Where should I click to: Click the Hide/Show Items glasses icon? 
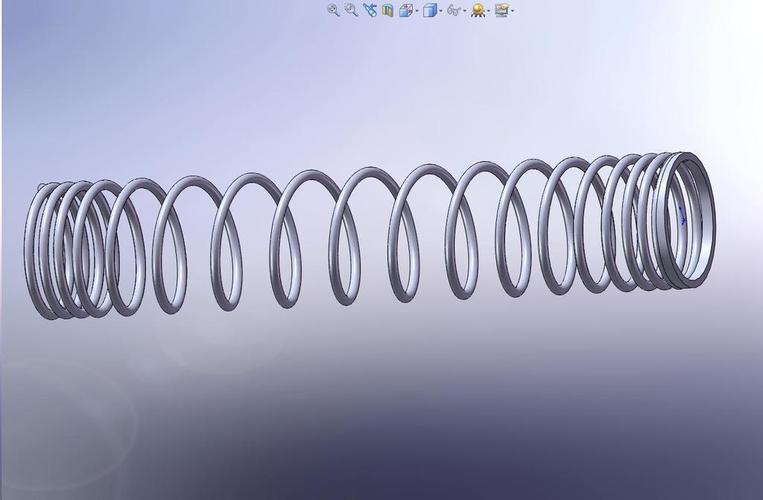(453, 10)
